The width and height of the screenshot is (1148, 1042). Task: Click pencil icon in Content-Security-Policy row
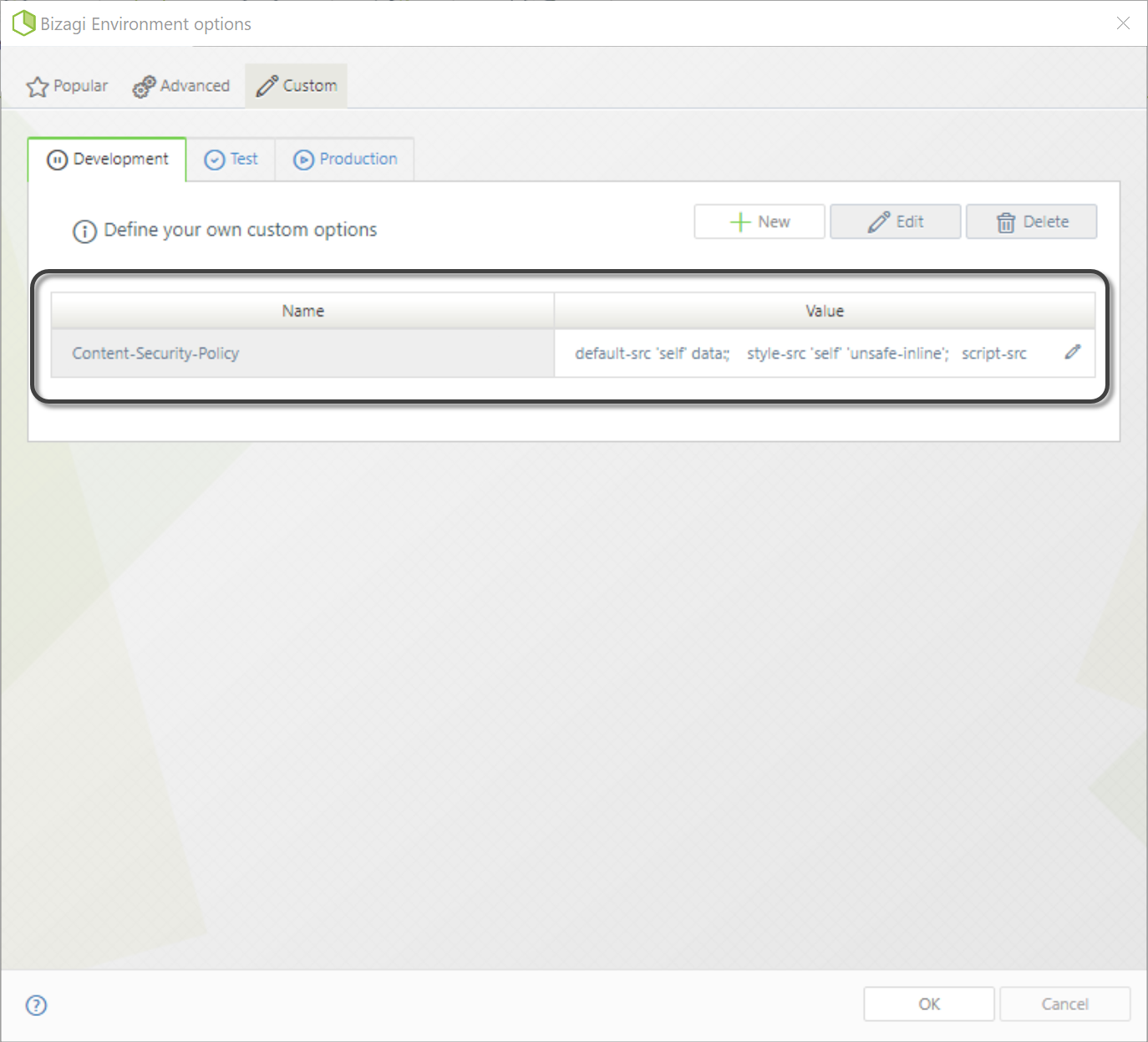coord(1073,353)
